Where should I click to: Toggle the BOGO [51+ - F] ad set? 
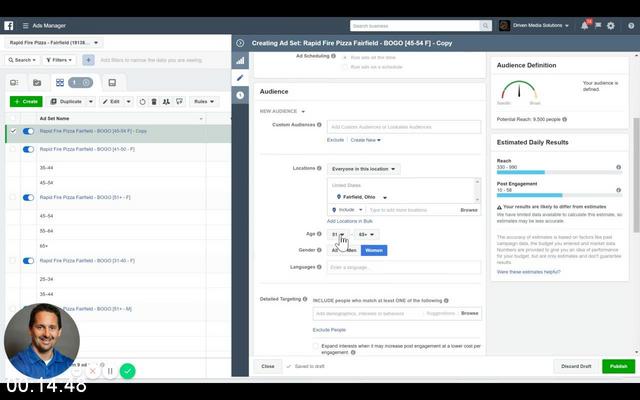28,198
